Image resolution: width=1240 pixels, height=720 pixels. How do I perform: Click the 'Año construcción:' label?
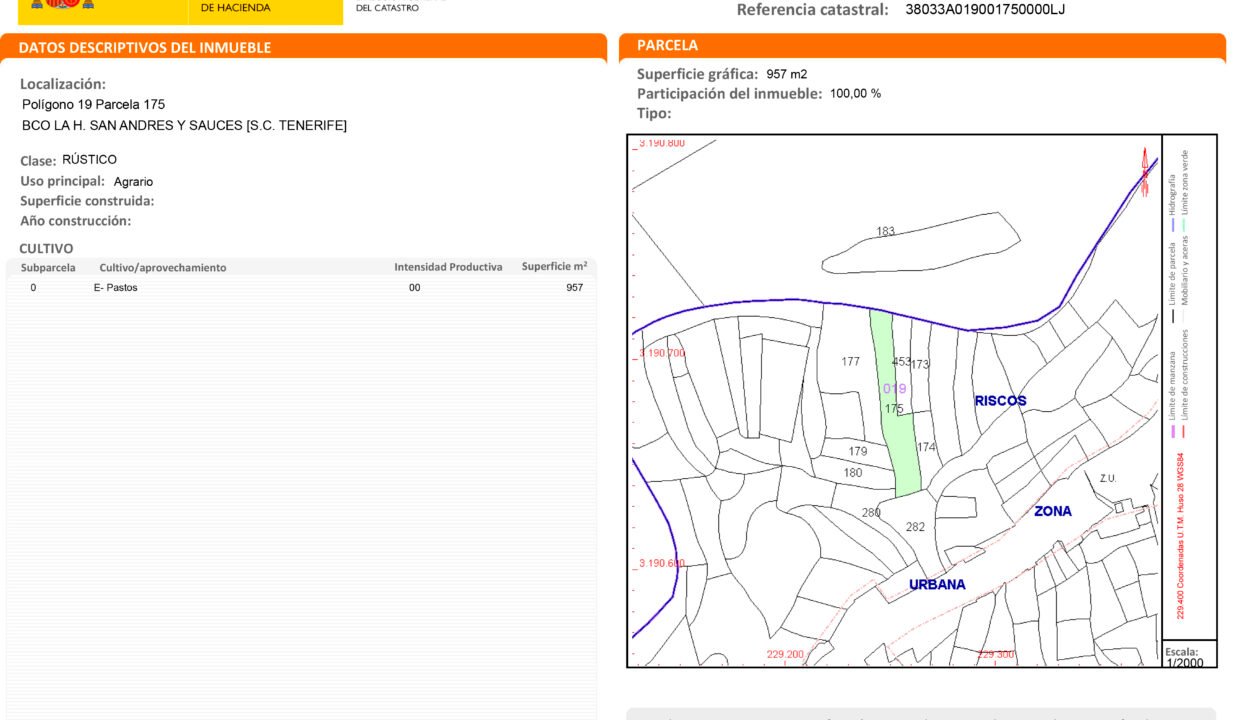coord(76,221)
